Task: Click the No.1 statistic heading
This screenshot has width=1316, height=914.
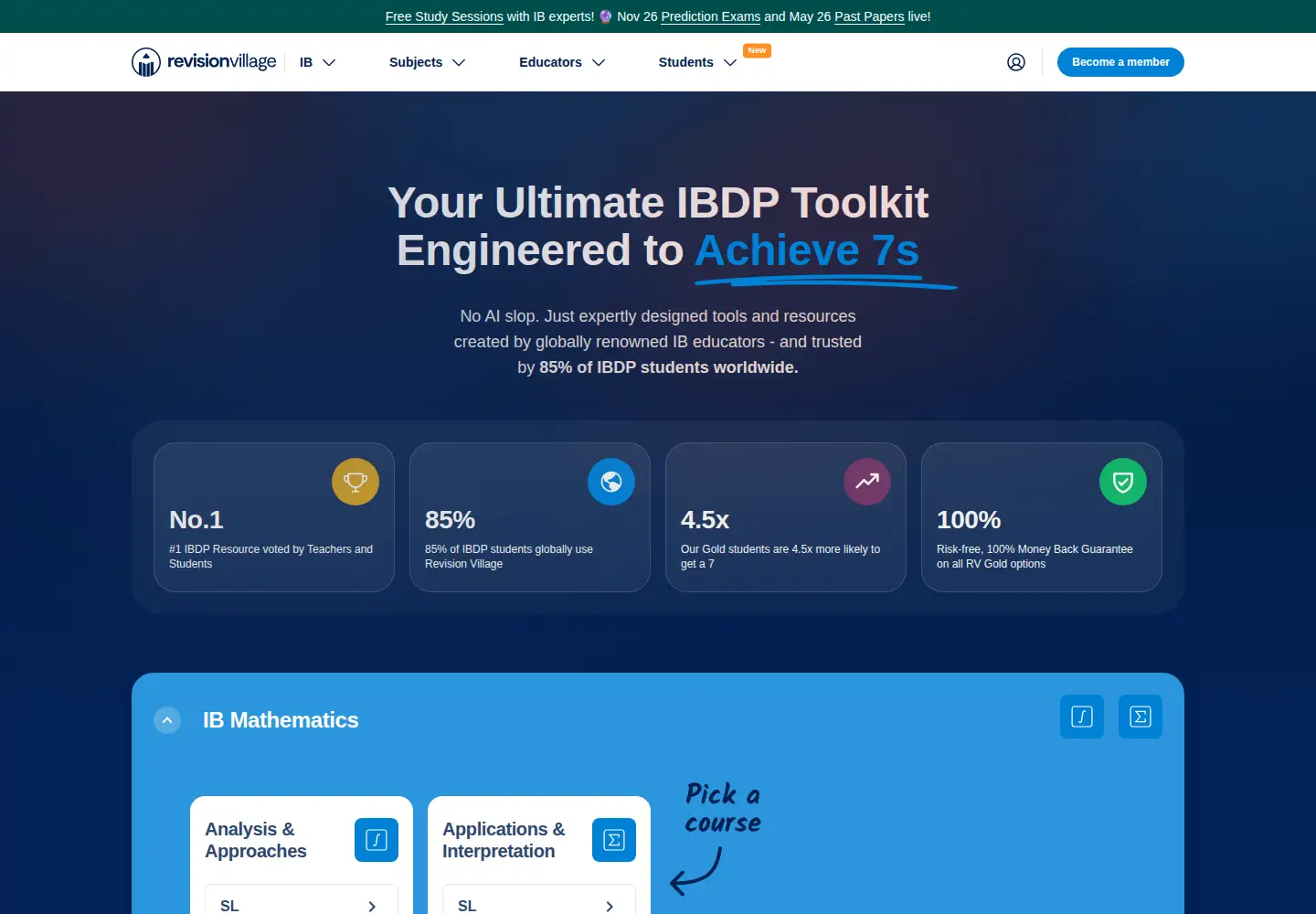Action: coord(196,520)
